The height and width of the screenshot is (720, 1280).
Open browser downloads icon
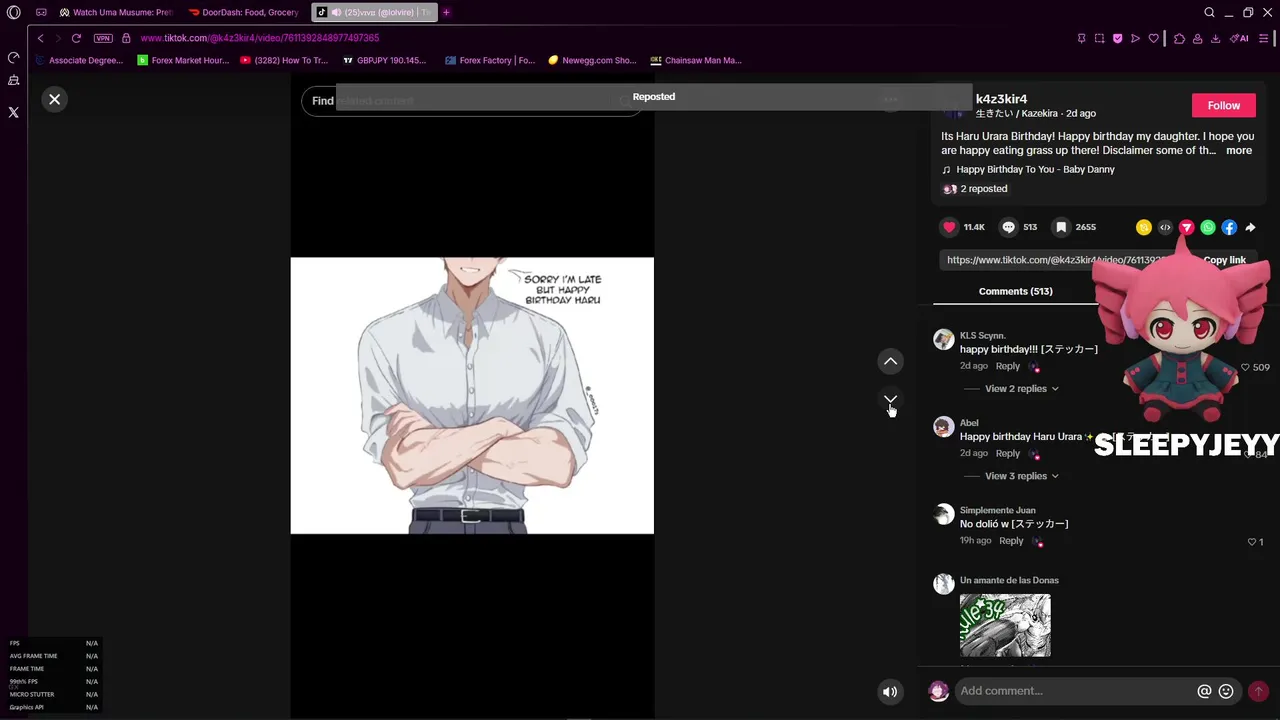point(1215,38)
